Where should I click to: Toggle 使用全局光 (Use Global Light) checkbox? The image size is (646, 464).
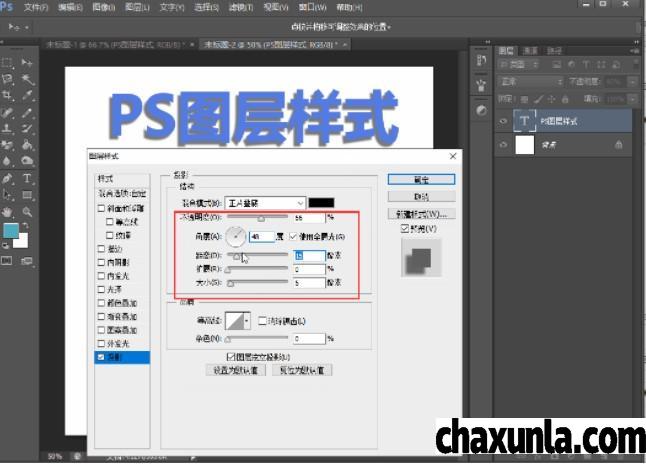click(x=293, y=237)
